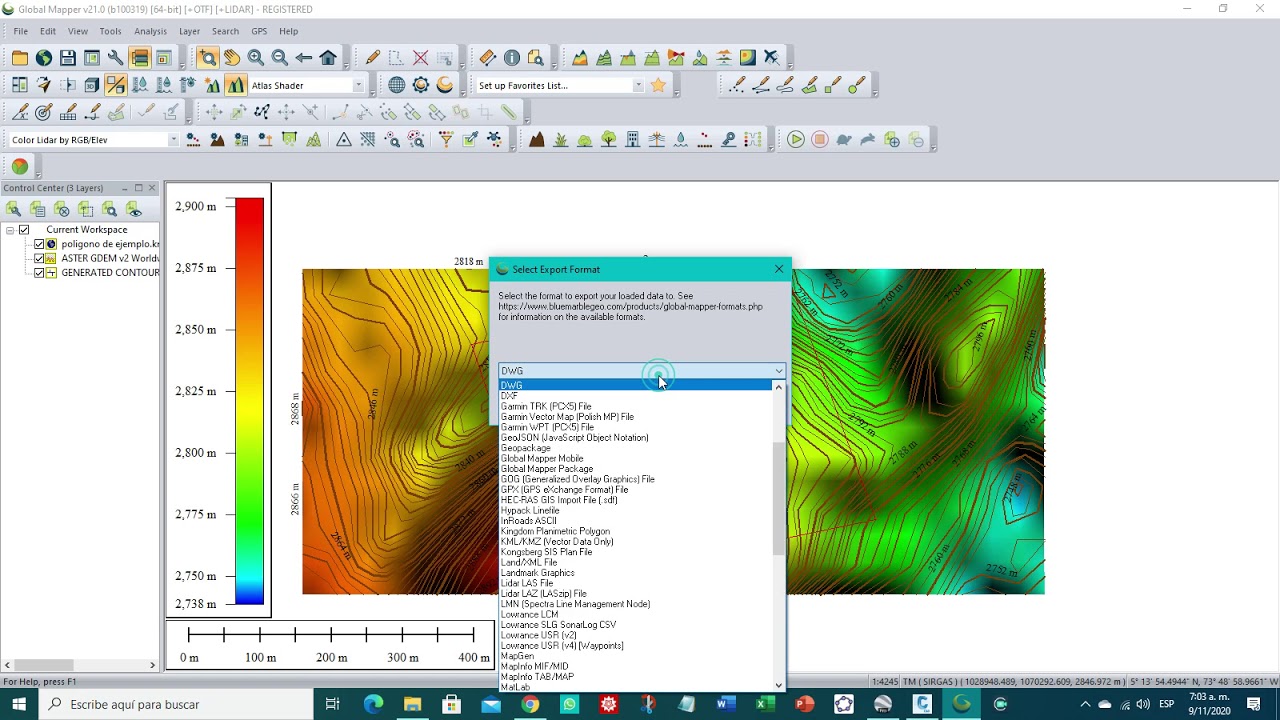This screenshot has height=720, width=1280.
Task: Click the Home full view icon
Action: (x=327, y=58)
